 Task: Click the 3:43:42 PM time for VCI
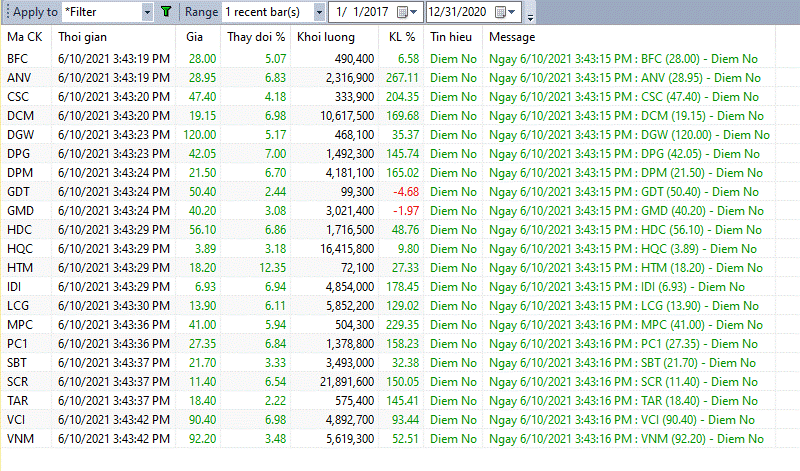tap(142, 419)
